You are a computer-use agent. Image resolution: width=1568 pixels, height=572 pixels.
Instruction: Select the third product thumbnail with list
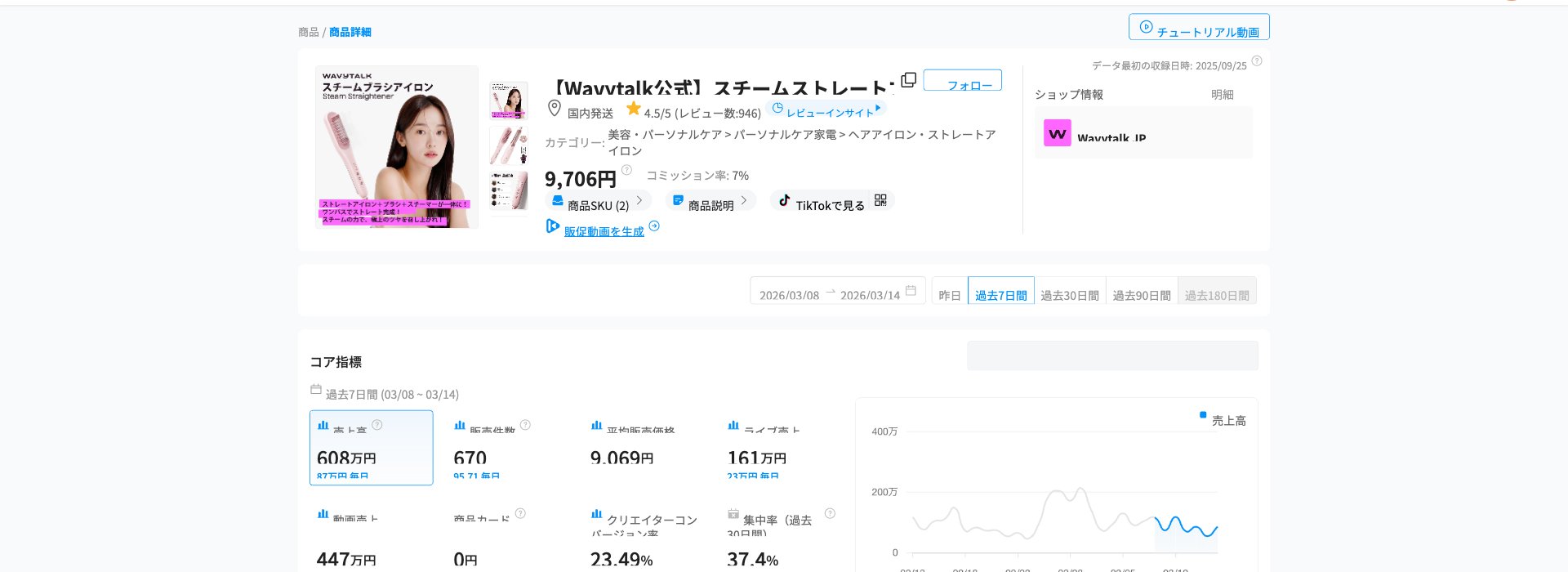pos(509,190)
